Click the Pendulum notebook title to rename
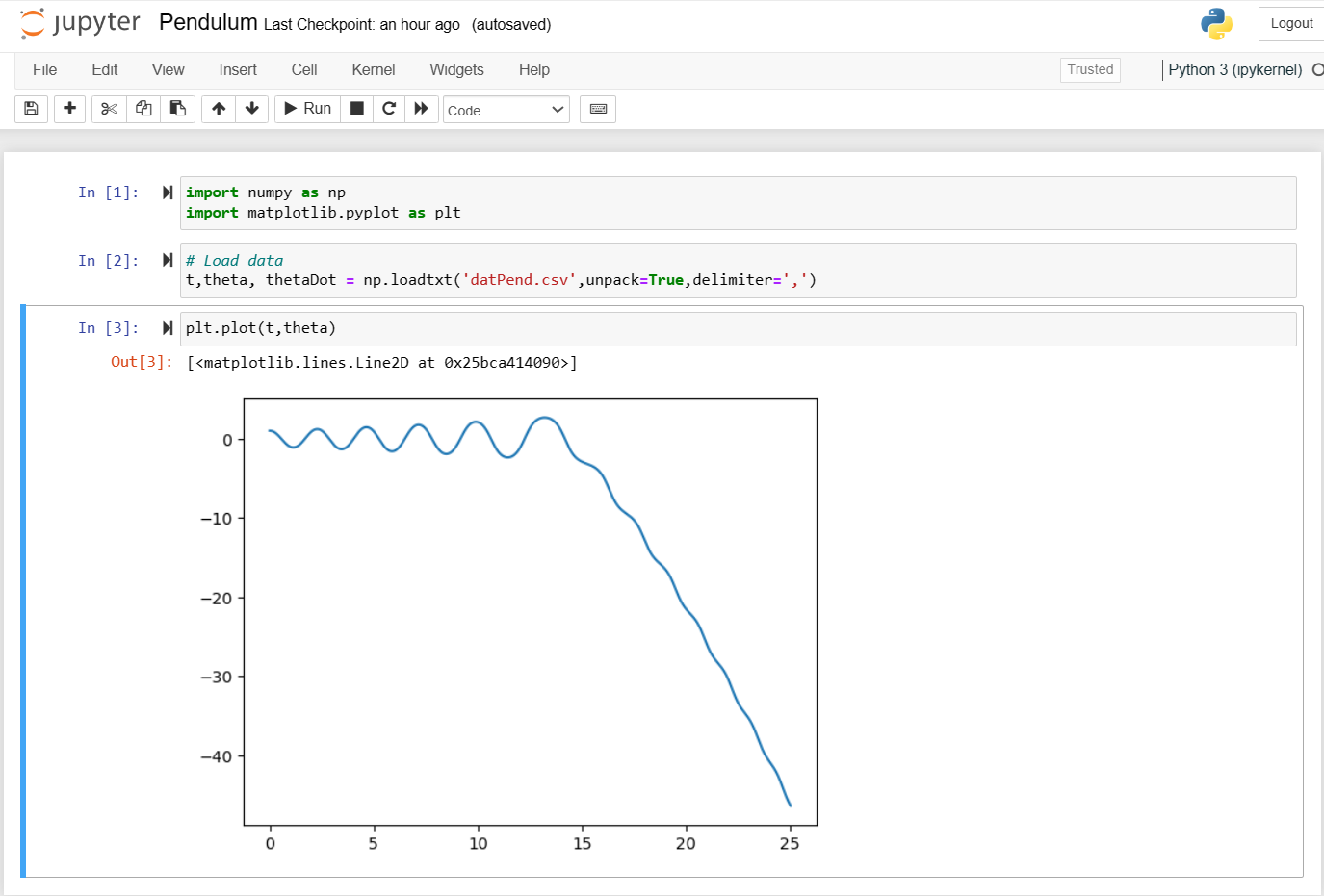1324x896 pixels. coord(208,23)
